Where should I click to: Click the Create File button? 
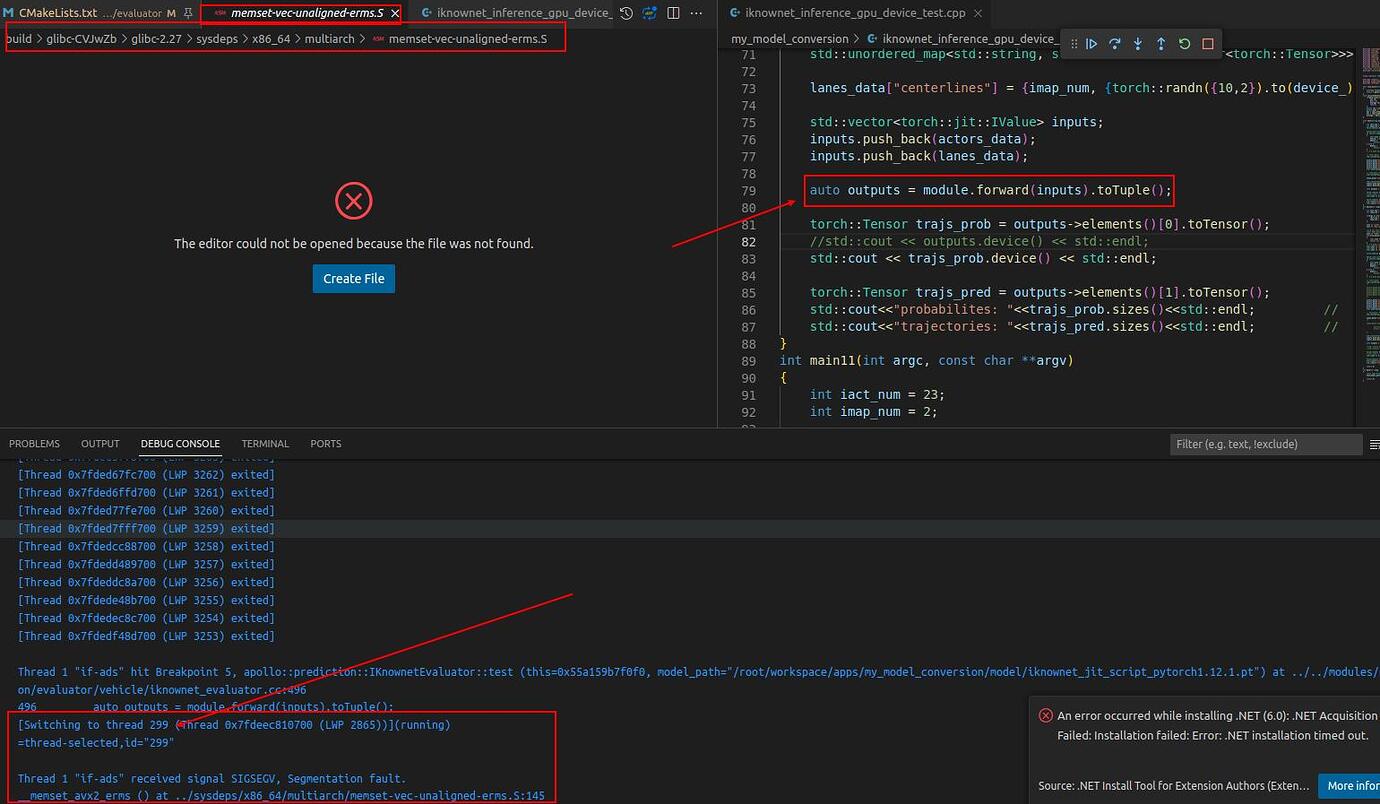(x=354, y=278)
